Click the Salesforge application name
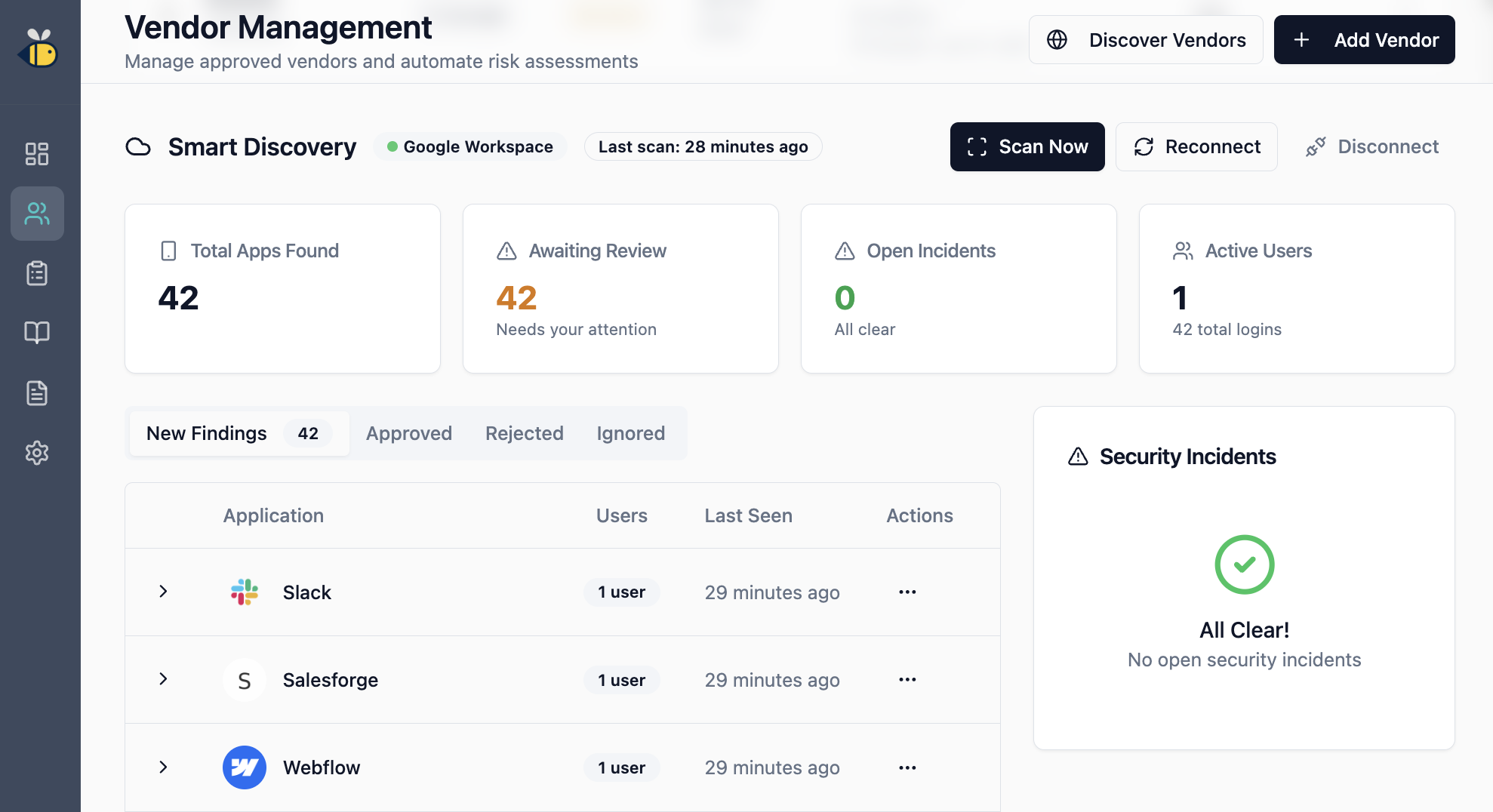Screen dimensions: 1493x812 pyautogui.click(x=331, y=680)
